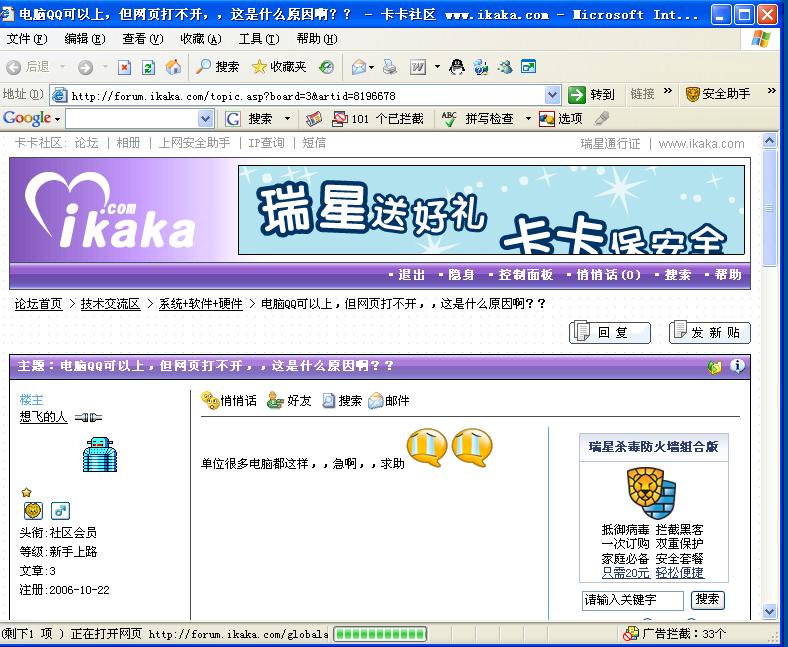Screen dimensions: 788x647
Task: Expand the Word edit dropdown arrow
Action: click(437, 67)
